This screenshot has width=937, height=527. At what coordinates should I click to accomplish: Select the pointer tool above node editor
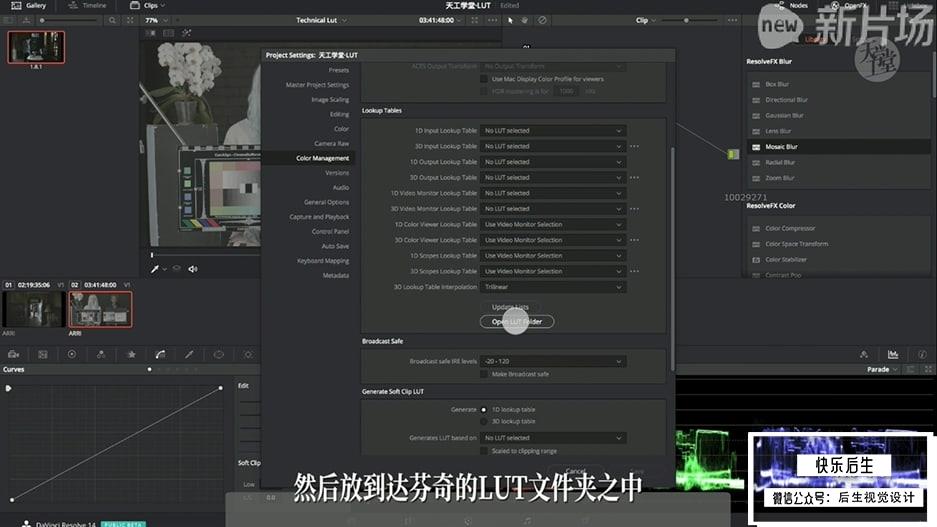[510, 20]
